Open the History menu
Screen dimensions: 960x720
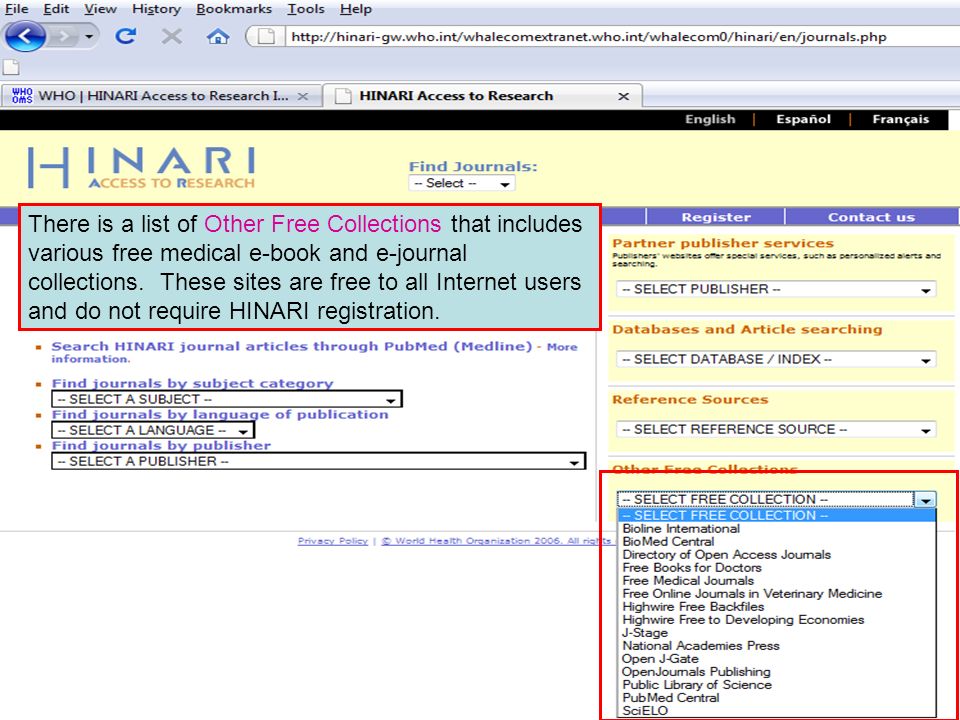click(157, 9)
